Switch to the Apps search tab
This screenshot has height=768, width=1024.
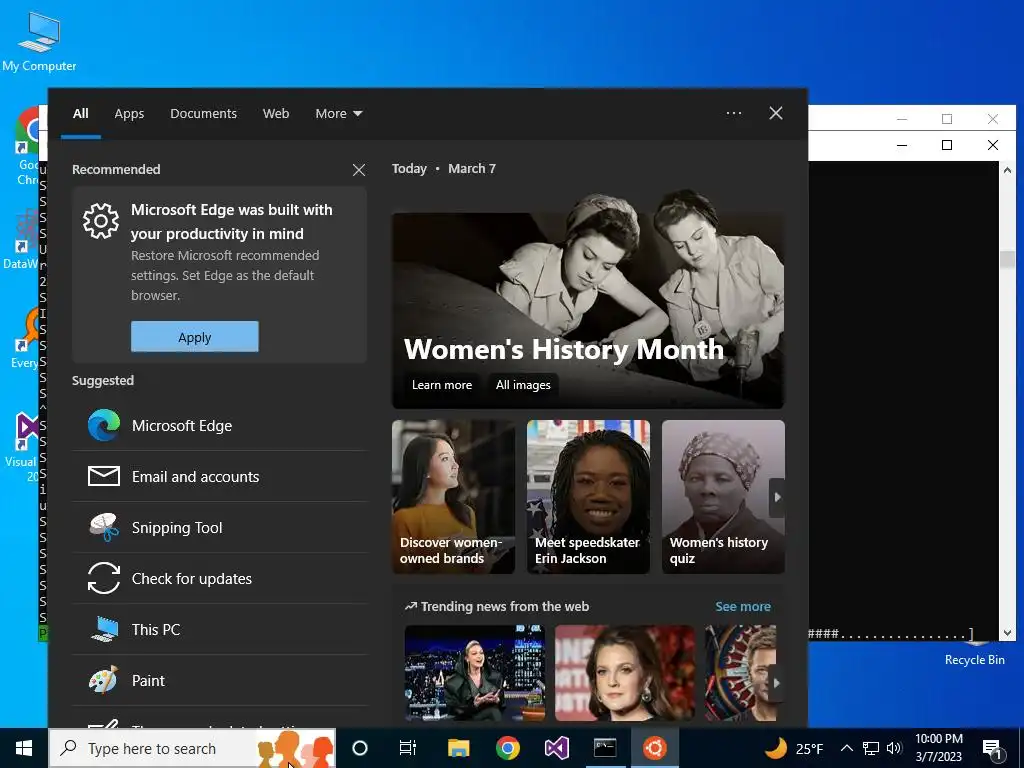[x=129, y=114]
